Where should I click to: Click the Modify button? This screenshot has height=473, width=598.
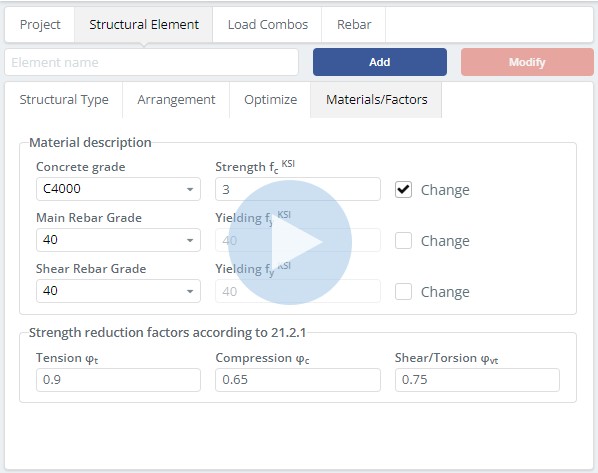(x=527, y=62)
